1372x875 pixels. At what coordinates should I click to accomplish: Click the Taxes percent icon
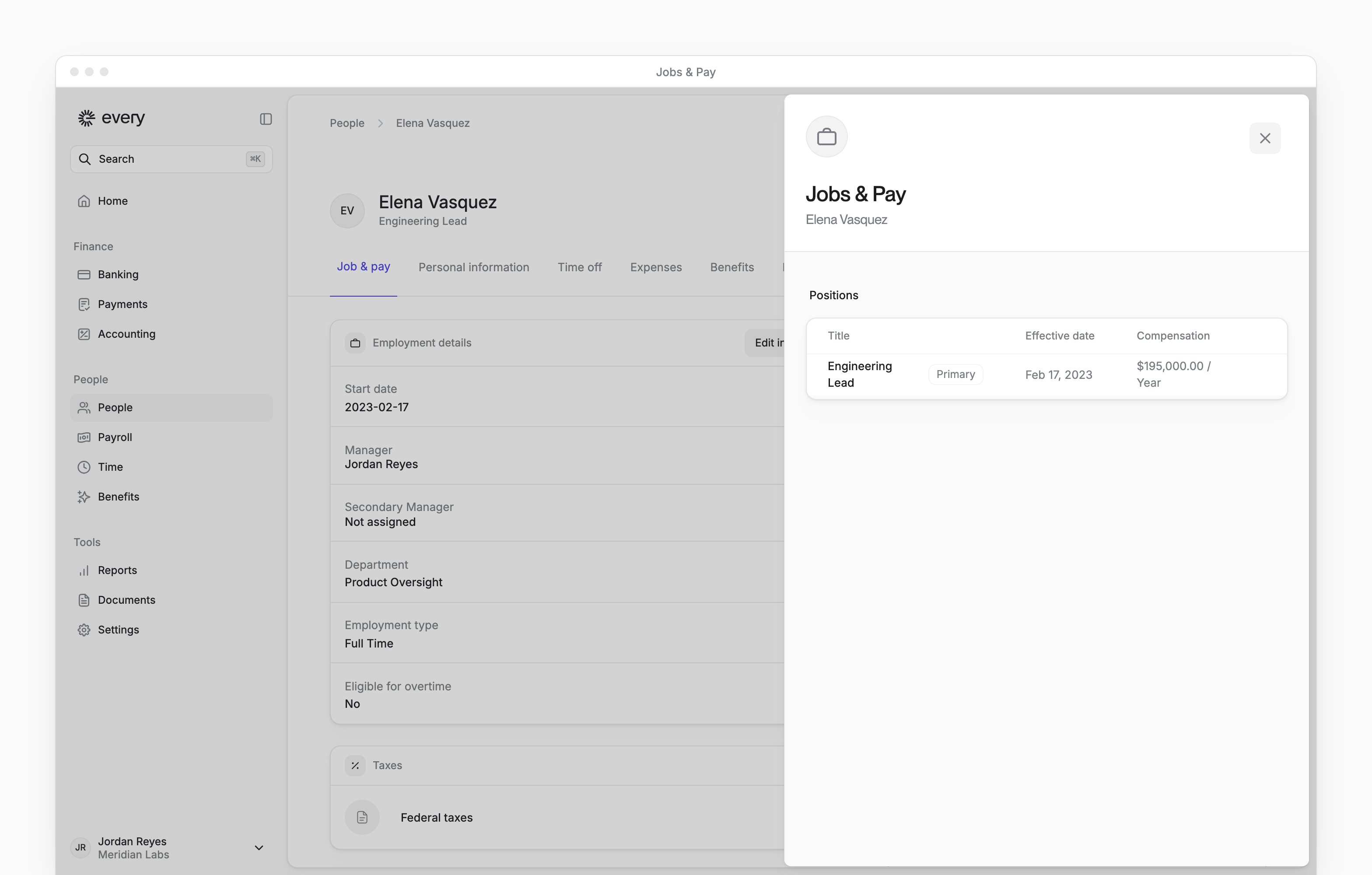click(x=355, y=765)
